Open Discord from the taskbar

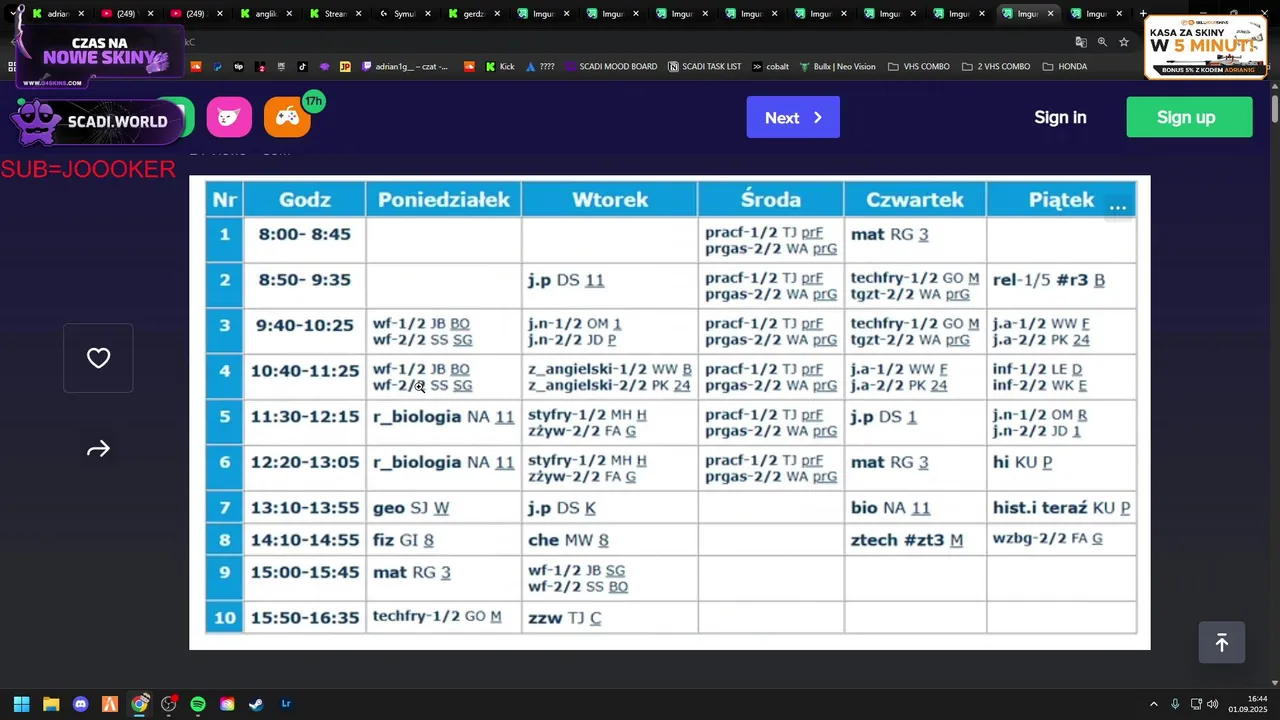point(81,704)
